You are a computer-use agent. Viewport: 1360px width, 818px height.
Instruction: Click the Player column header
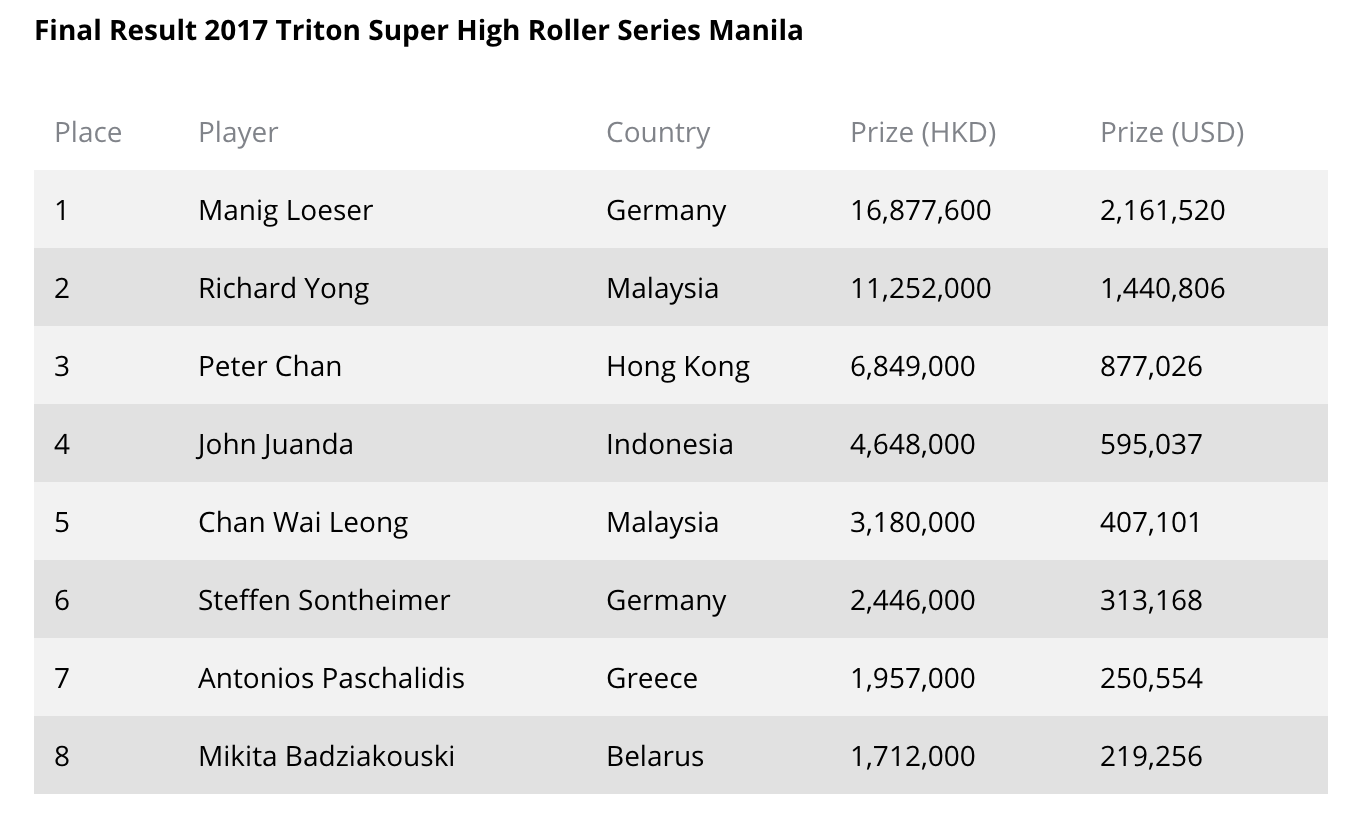coord(238,132)
